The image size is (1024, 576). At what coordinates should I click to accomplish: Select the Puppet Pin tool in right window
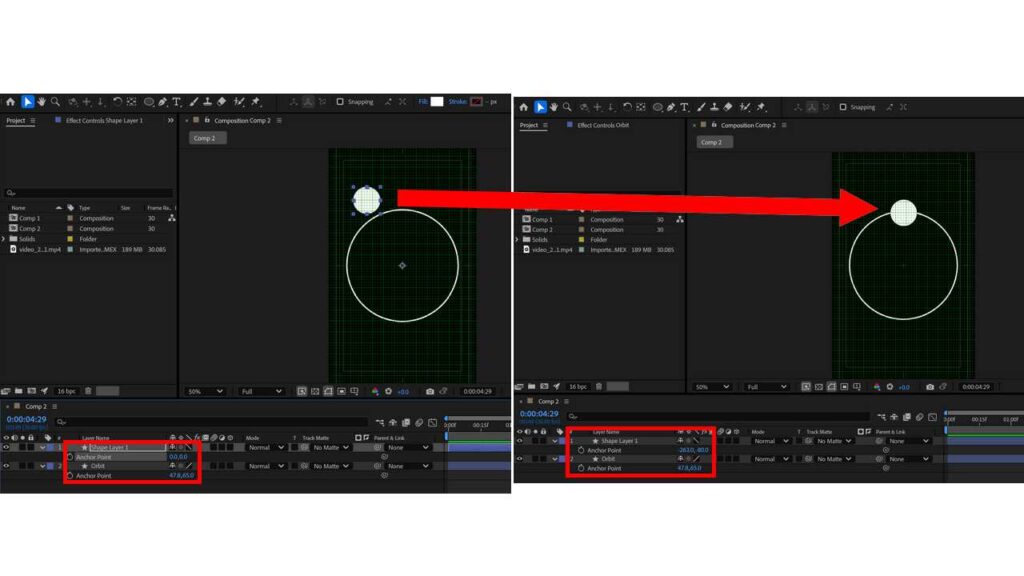[761, 107]
